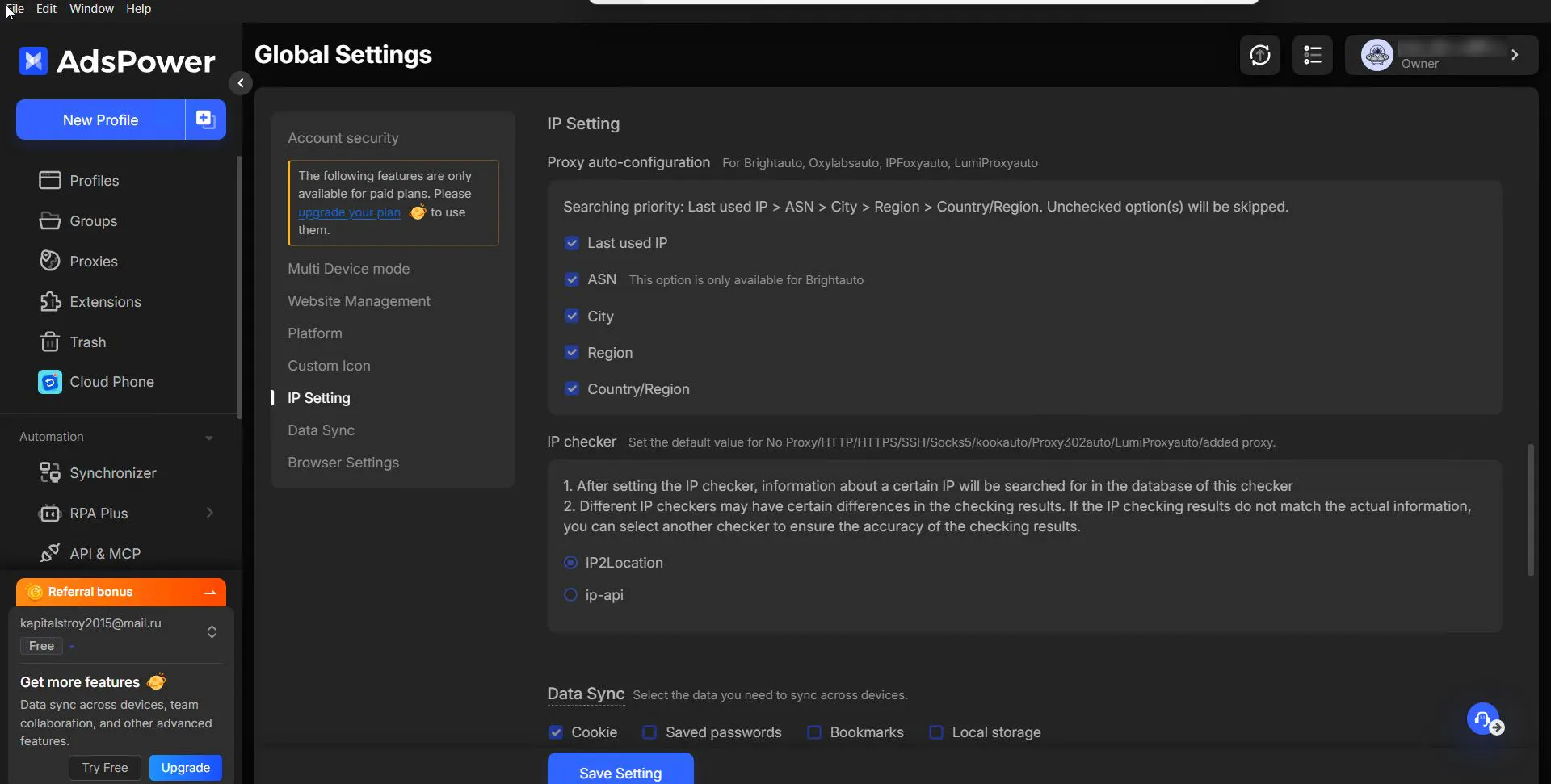Go to Account security settings
Viewport: 1551px width, 784px height.
(343, 138)
